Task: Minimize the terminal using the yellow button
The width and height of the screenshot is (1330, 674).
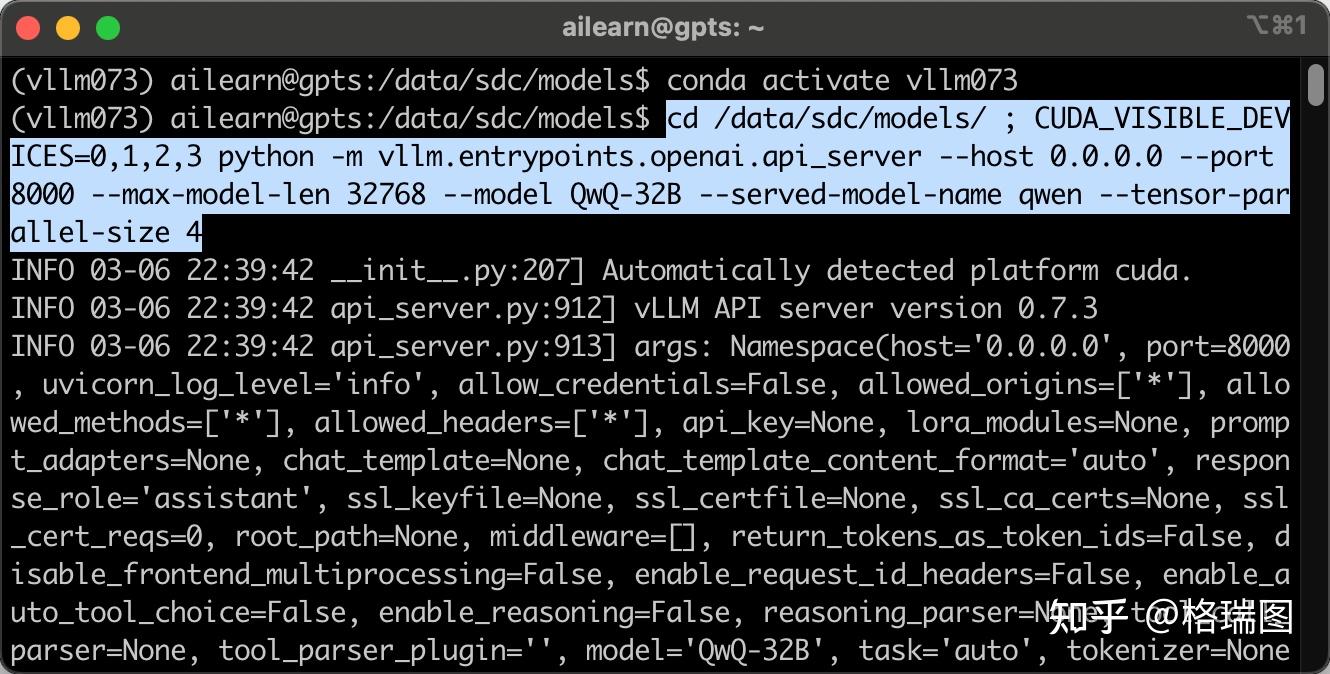Action: 68,28
